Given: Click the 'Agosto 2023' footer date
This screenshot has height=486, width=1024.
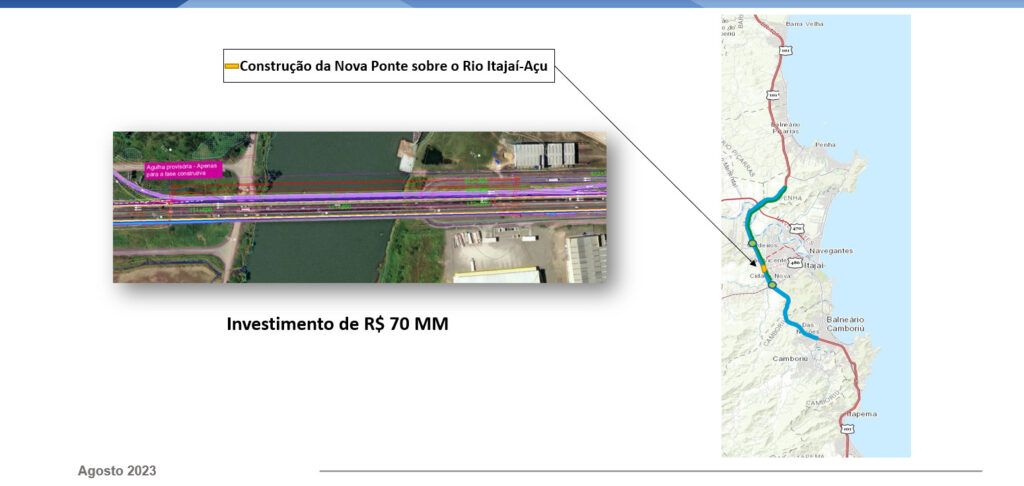Looking at the screenshot, I should [x=117, y=471].
